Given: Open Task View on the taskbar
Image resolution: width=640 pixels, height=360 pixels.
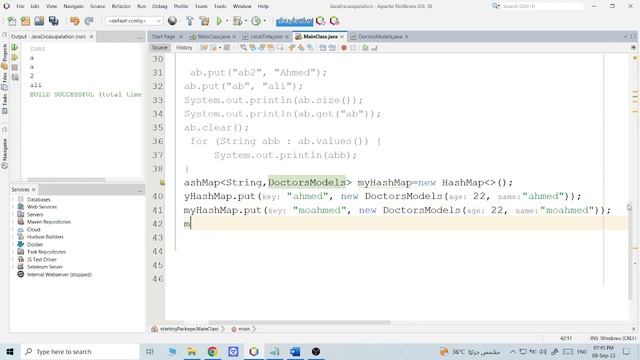Looking at the screenshot, I should pos(150,351).
